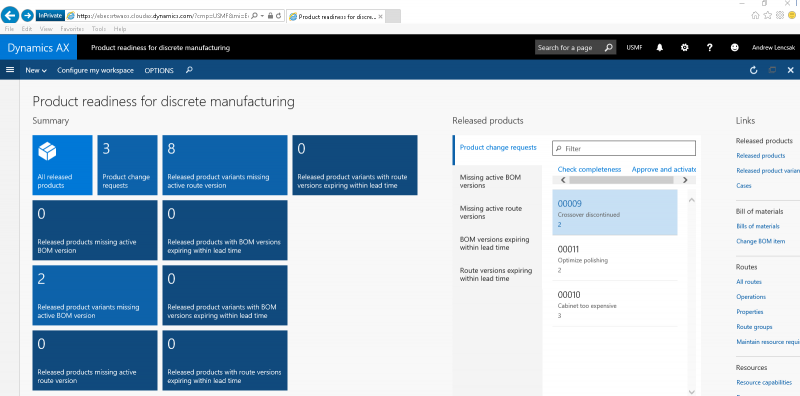Click the browser Forward arrow

click(28, 15)
